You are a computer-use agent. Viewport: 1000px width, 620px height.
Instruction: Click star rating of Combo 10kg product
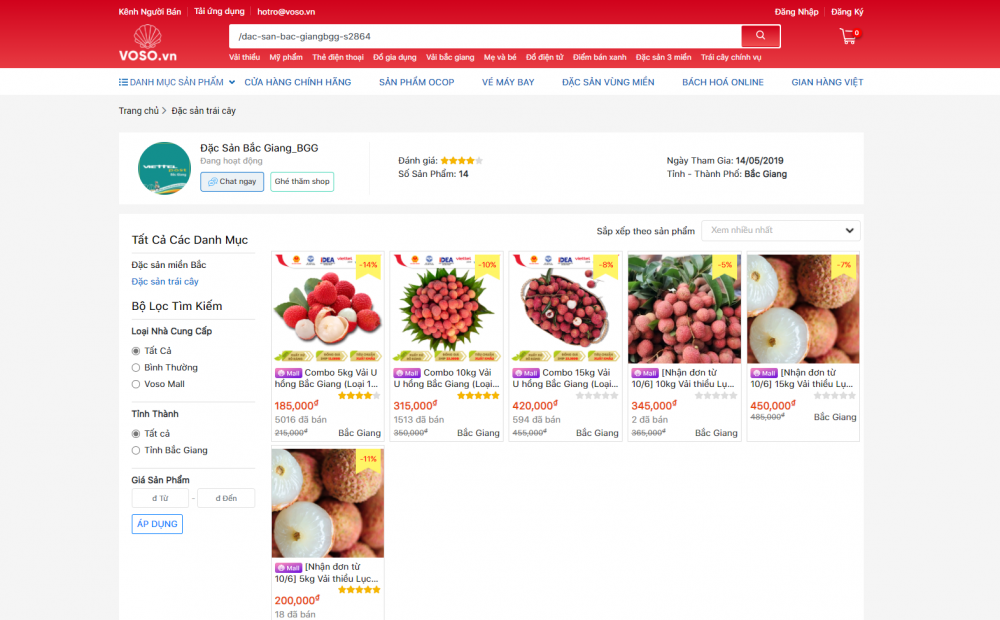pyautogui.click(x=478, y=395)
